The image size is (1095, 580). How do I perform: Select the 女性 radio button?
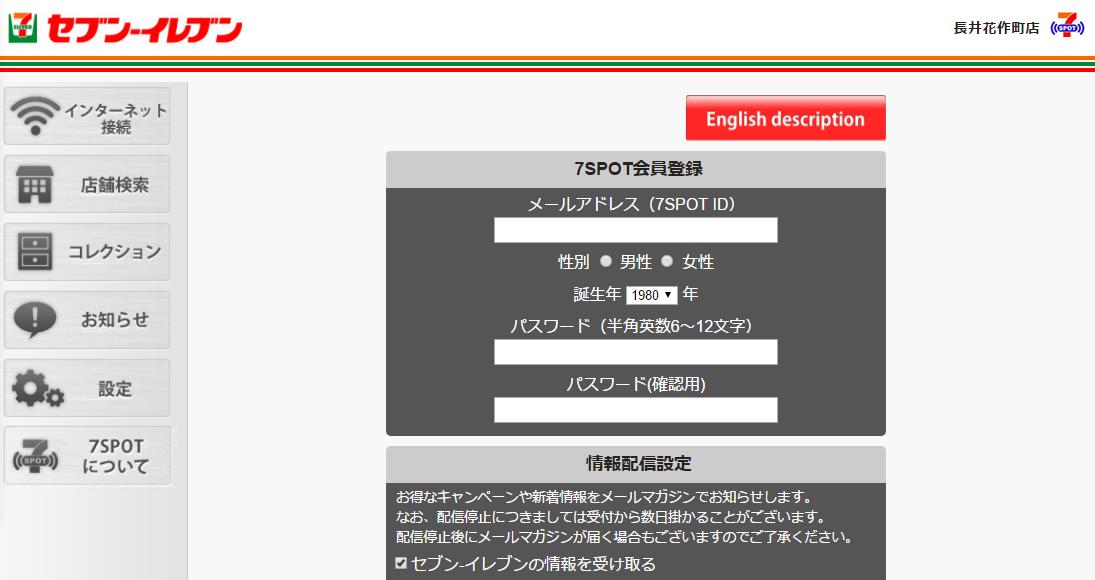tap(667, 262)
